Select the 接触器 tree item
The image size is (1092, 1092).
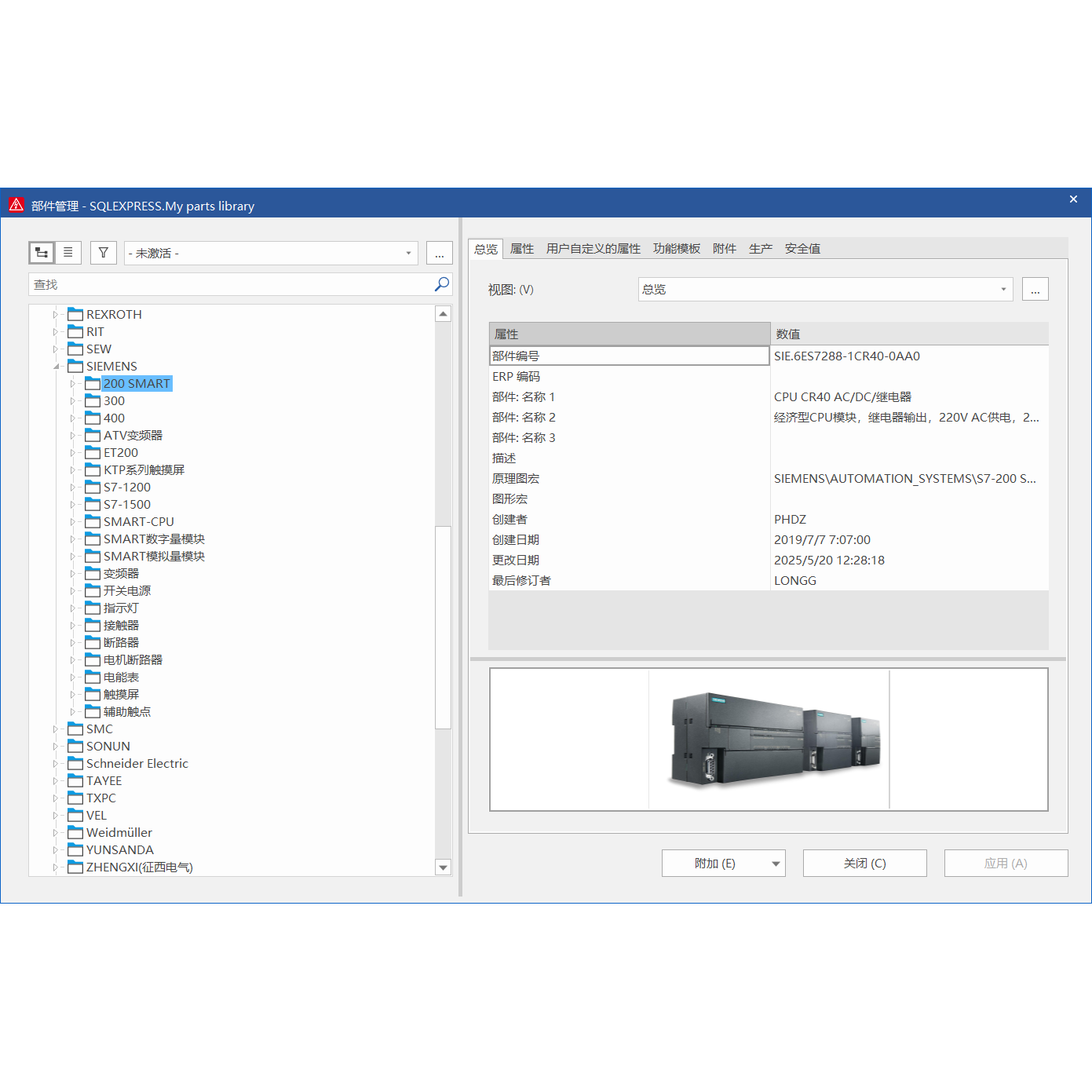[121, 625]
